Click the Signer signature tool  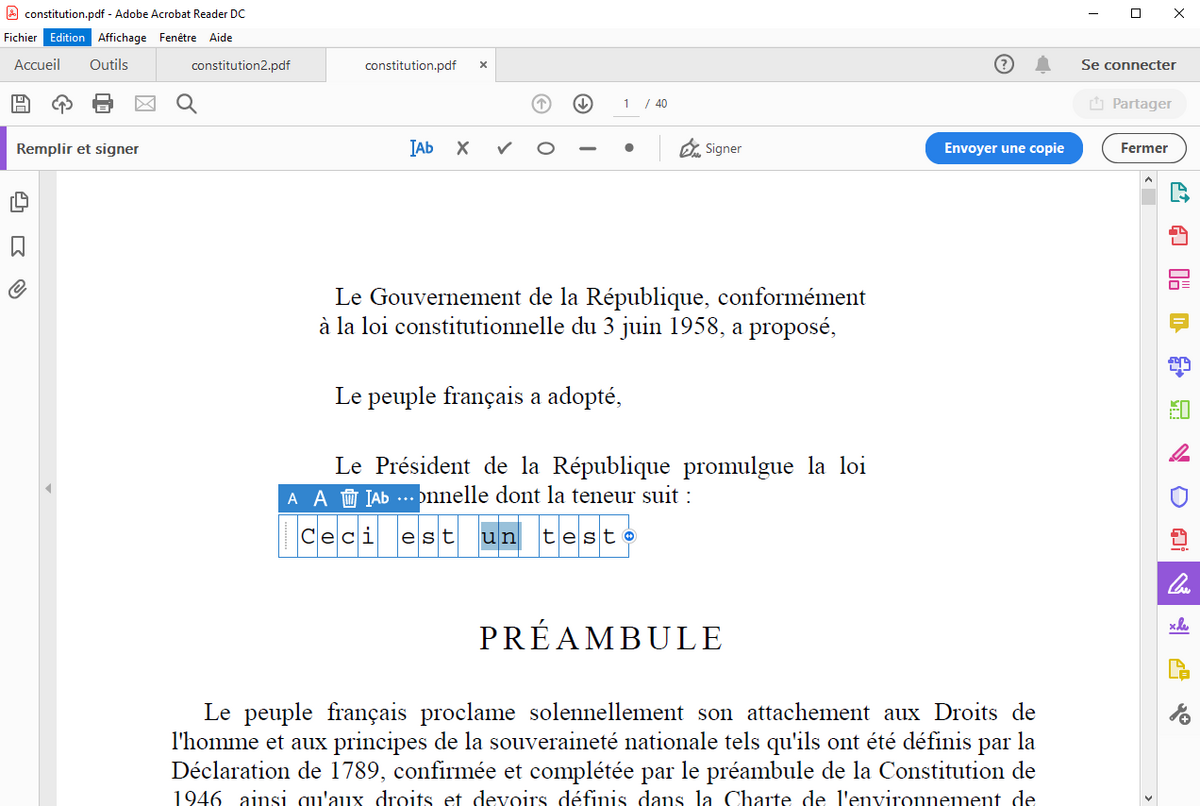coord(710,148)
